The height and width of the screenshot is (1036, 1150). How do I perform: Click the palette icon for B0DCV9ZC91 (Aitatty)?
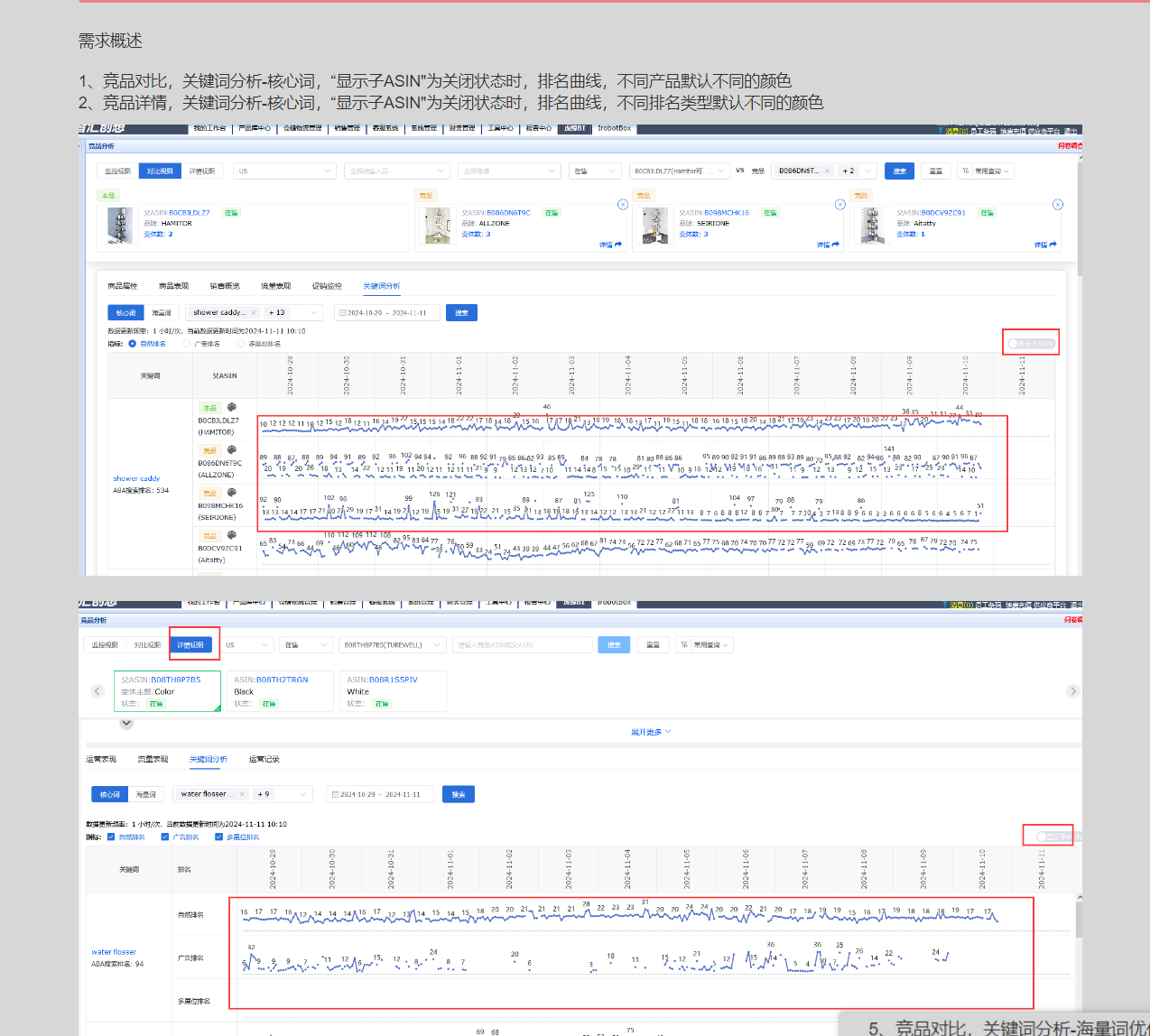[231, 535]
